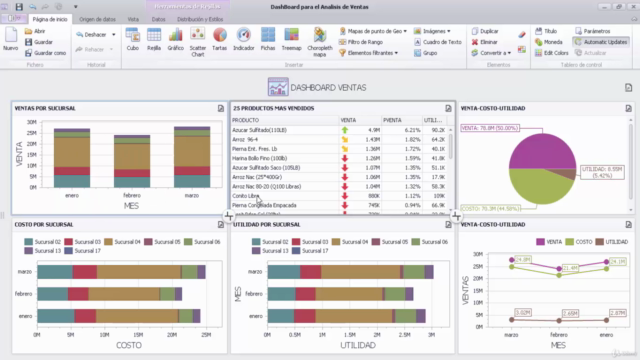Click Deshacer undo button
The image size is (640, 360).
click(91, 35)
